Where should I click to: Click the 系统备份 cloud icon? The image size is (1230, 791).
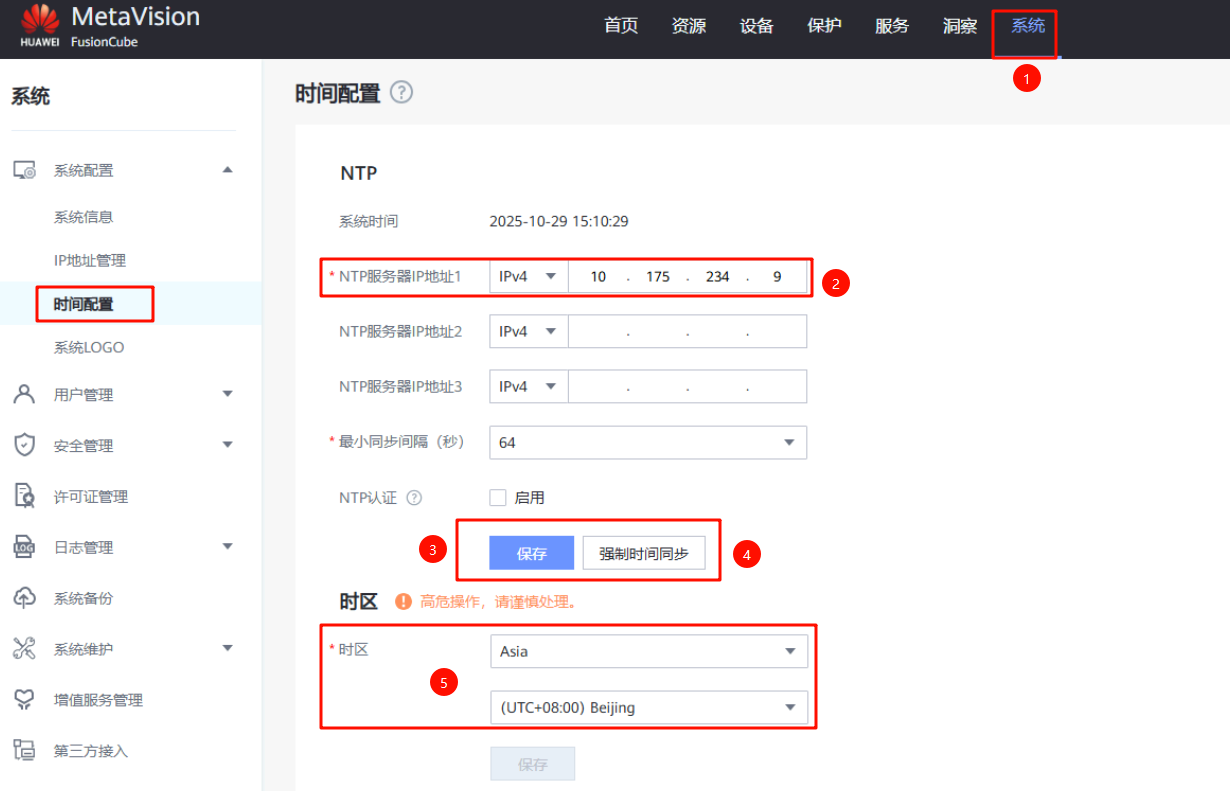point(25,598)
